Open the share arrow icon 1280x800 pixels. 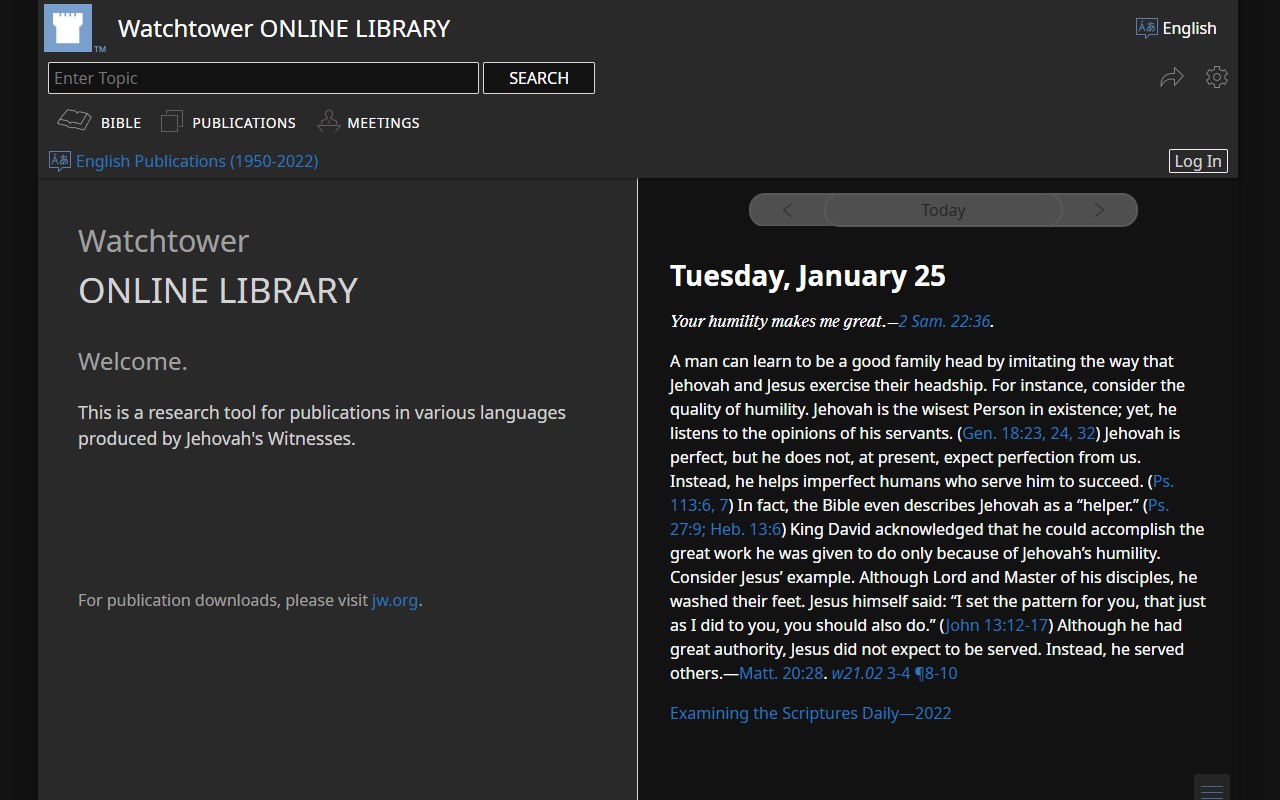(1172, 77)
